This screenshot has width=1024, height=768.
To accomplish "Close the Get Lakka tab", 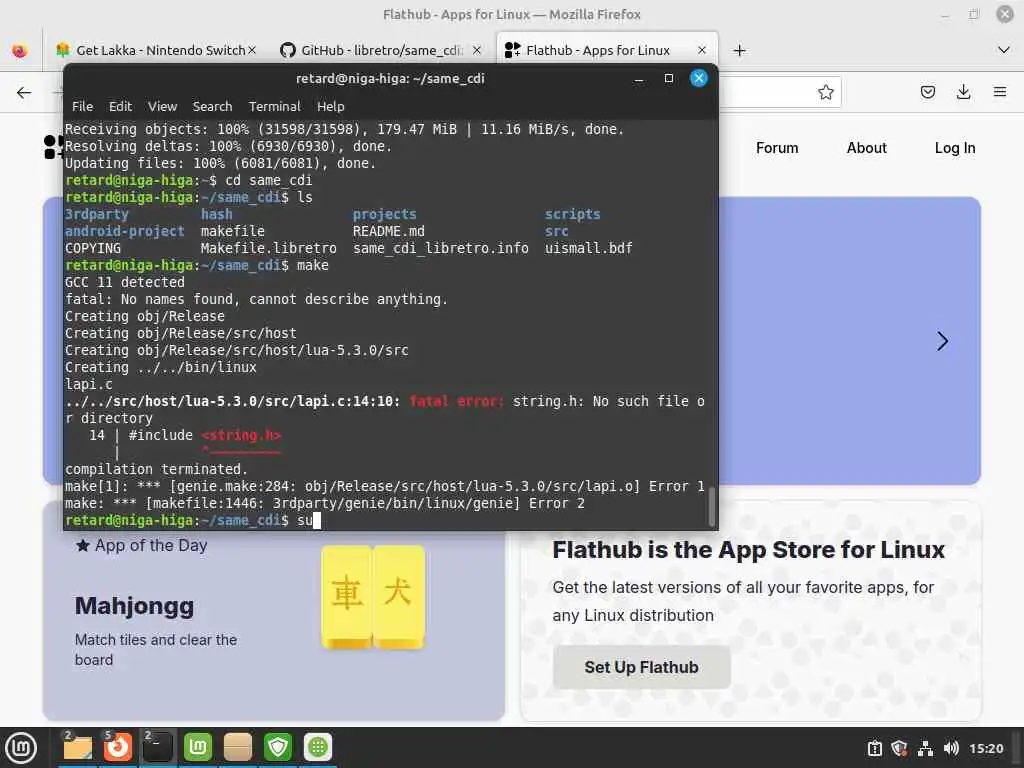I will (x=252, y=50).
